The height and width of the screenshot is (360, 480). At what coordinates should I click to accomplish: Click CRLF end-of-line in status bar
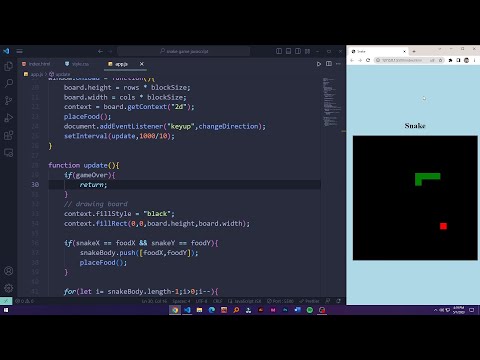click(217, 301)
